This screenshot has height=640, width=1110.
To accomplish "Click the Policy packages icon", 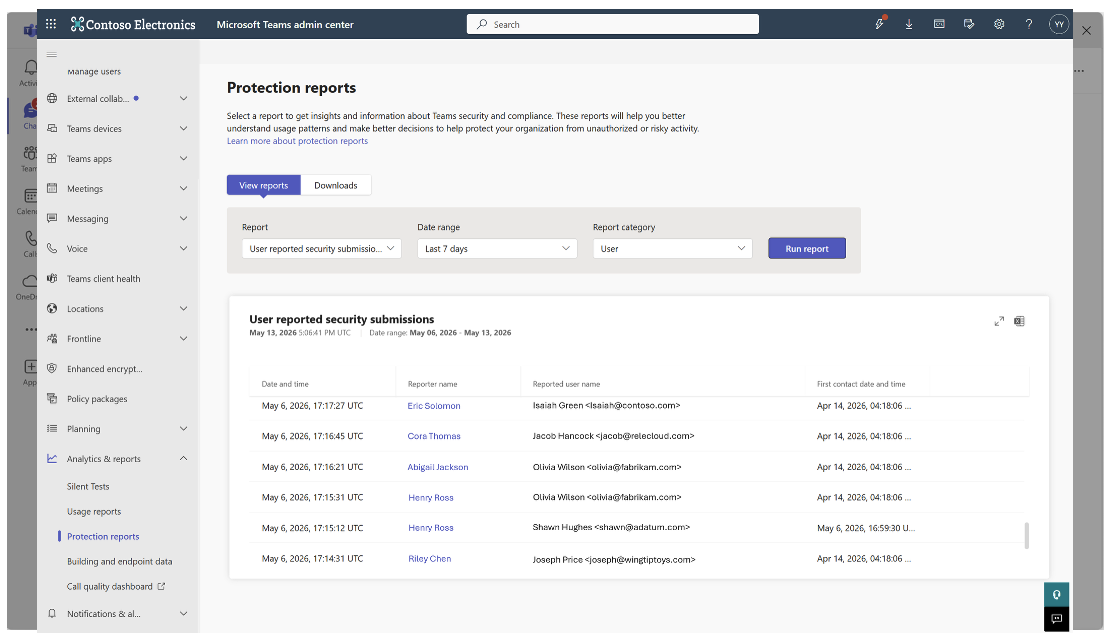I will [52, 399].
